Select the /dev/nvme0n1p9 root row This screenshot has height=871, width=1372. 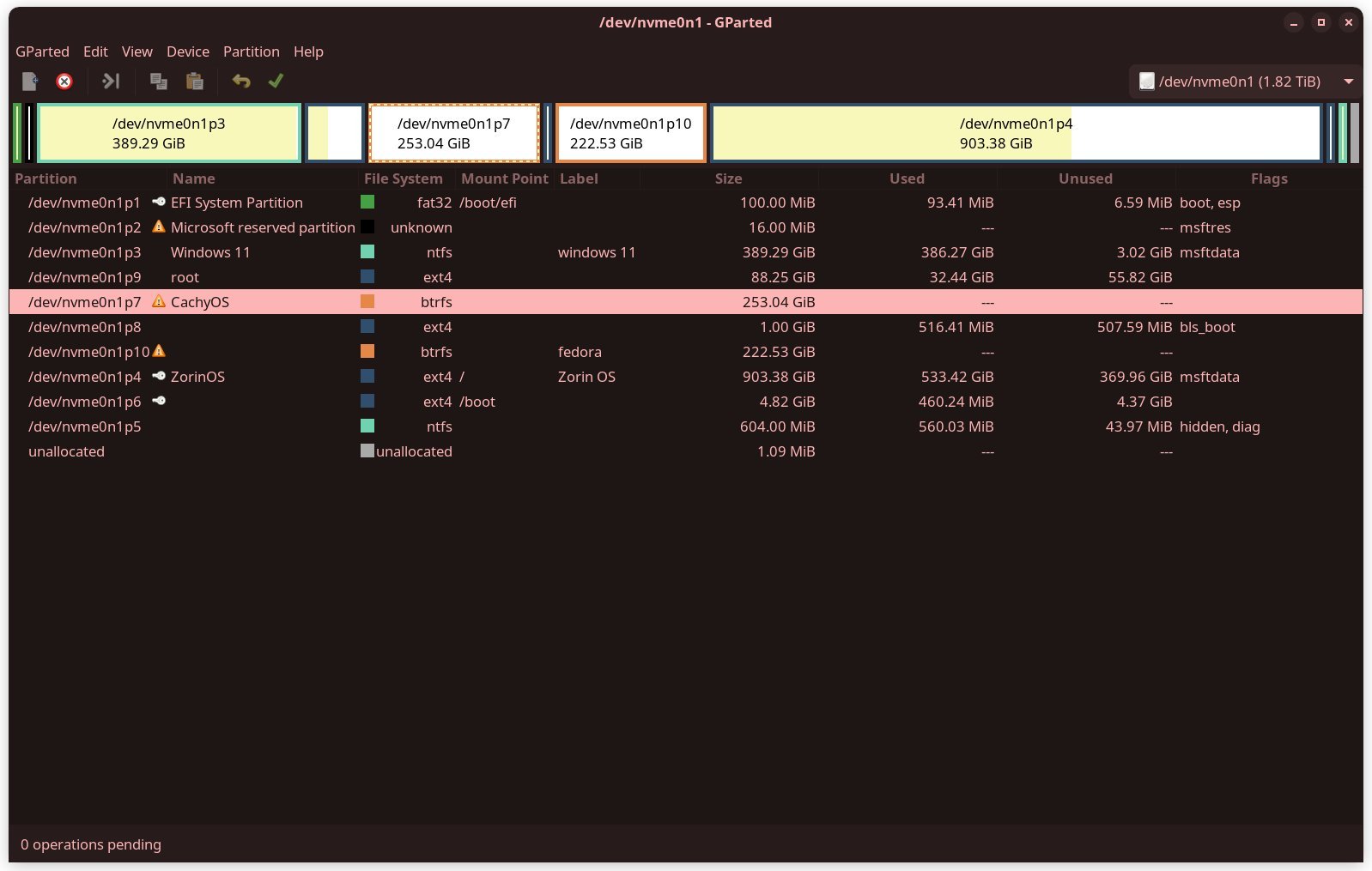click(x=685, y=277)
